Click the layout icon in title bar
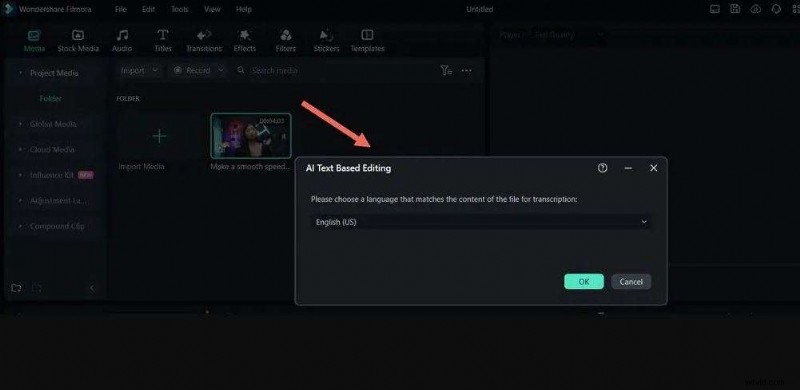The height and width of the screenshot is (390, 800). coord(715,9)
